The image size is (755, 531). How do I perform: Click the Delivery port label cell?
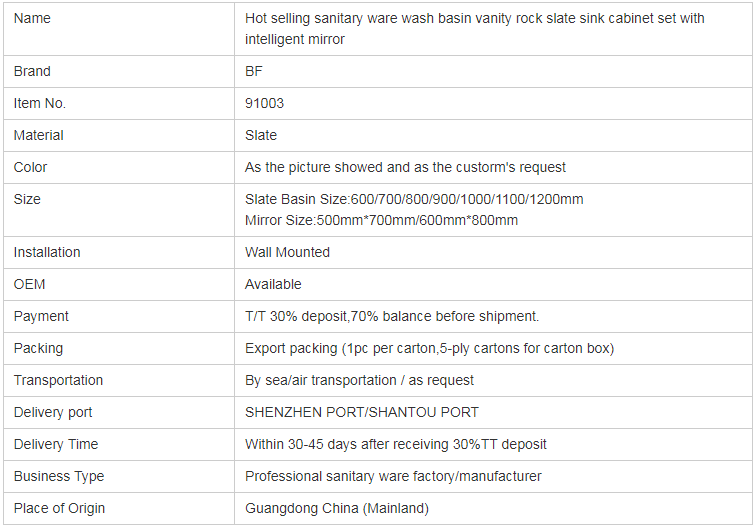(119, 413)
